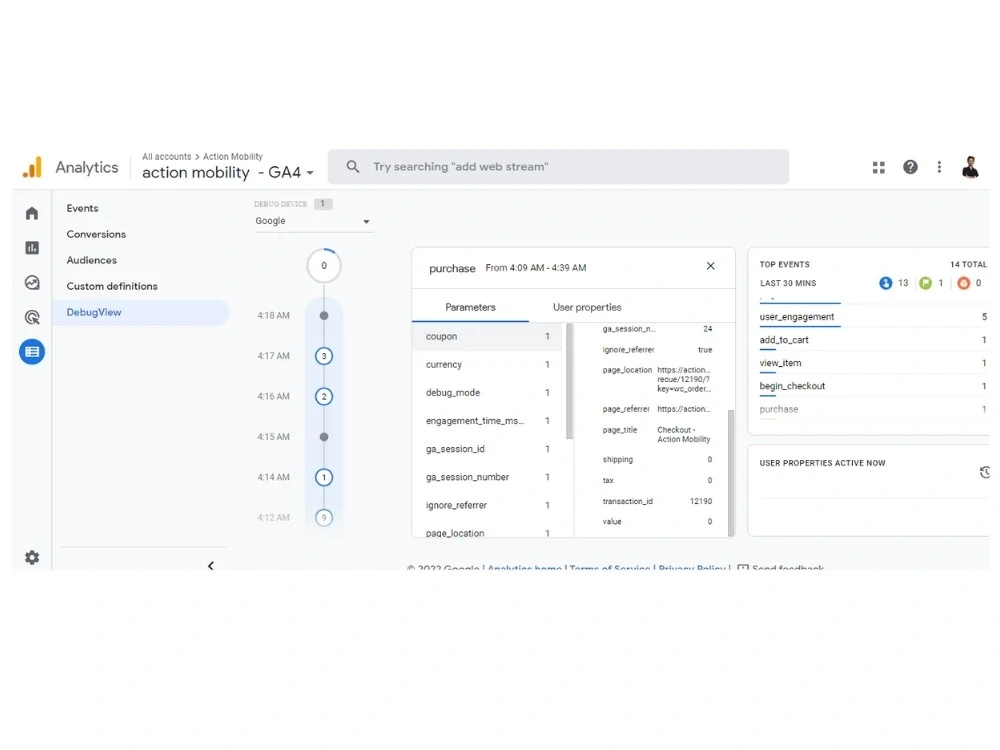Open the Advertising icon in the sidebar
Viewport: 1000px width, 750px height.
click(32, 317)
